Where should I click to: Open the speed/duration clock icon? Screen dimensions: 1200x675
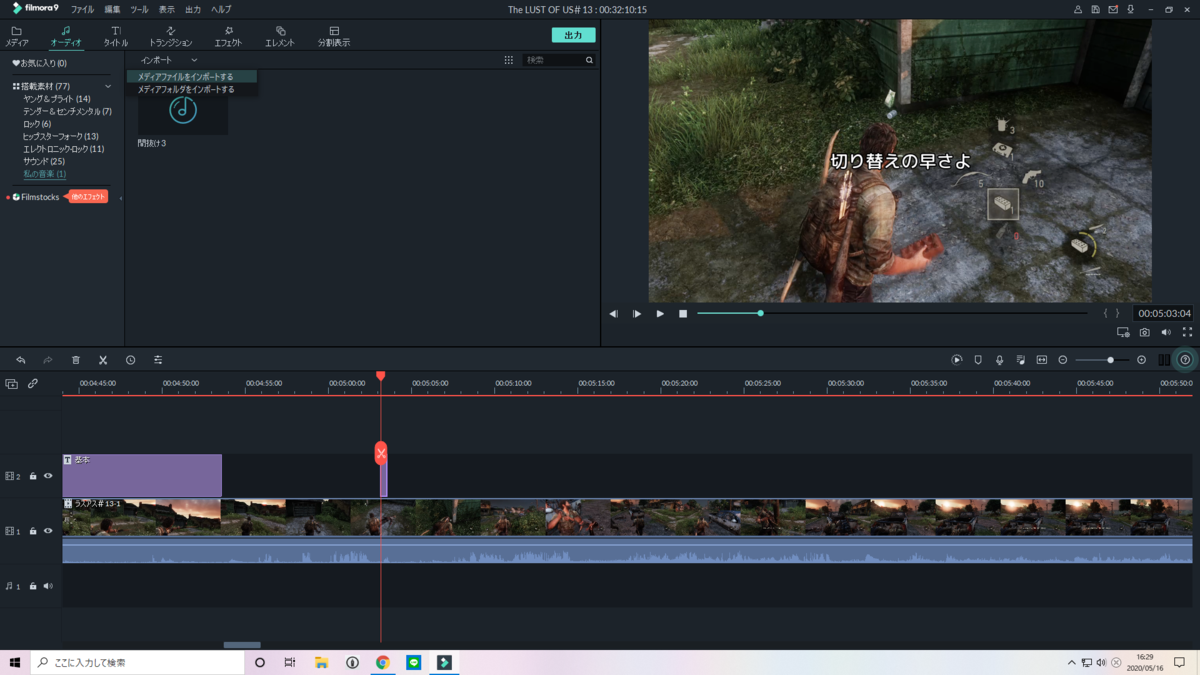coord(130,360)
